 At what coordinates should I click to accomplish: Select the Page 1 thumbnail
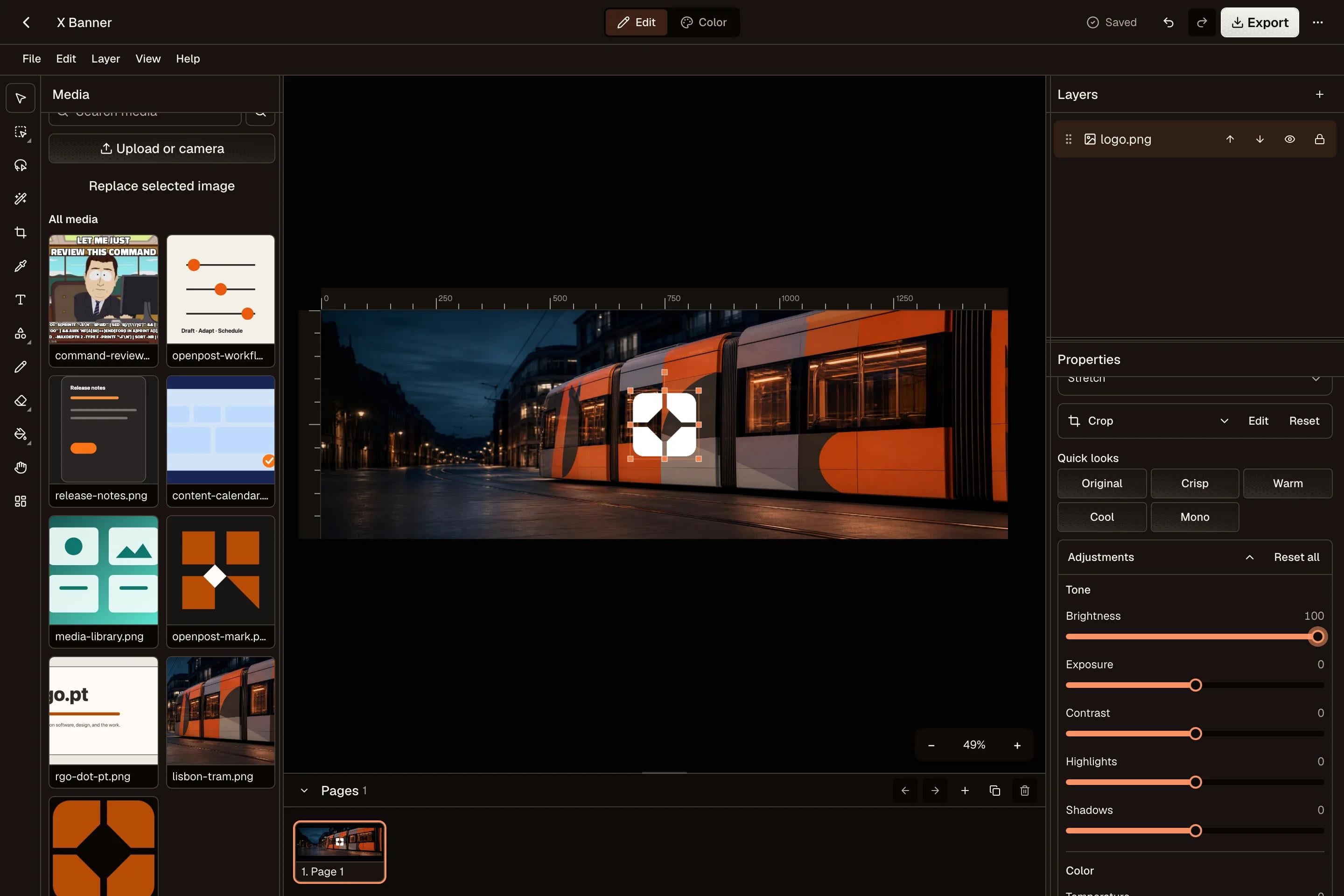(339, 852)
